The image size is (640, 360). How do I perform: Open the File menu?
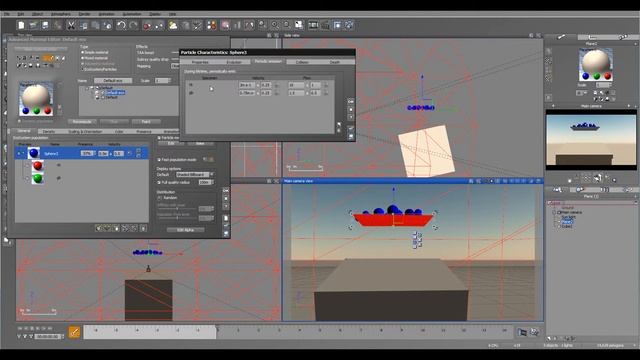click(7, 14)
